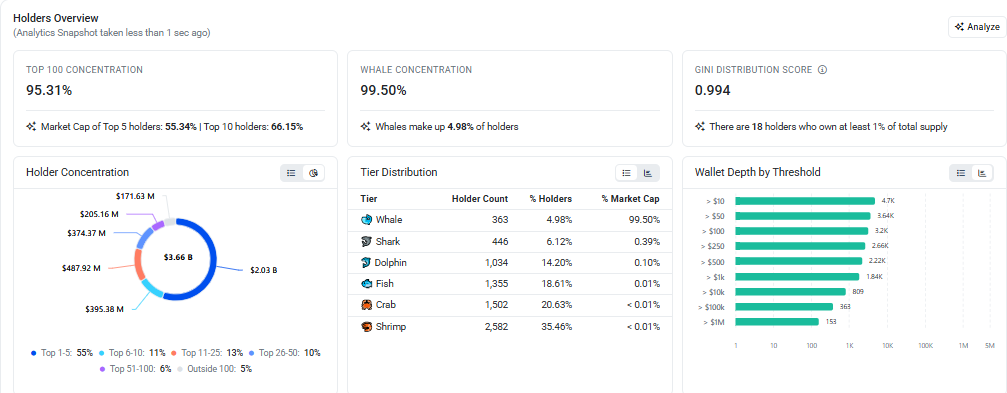Click the $374.37 M donut label
The width and height of the screenshot is (1007, 393).
click(x=86, y=233)
